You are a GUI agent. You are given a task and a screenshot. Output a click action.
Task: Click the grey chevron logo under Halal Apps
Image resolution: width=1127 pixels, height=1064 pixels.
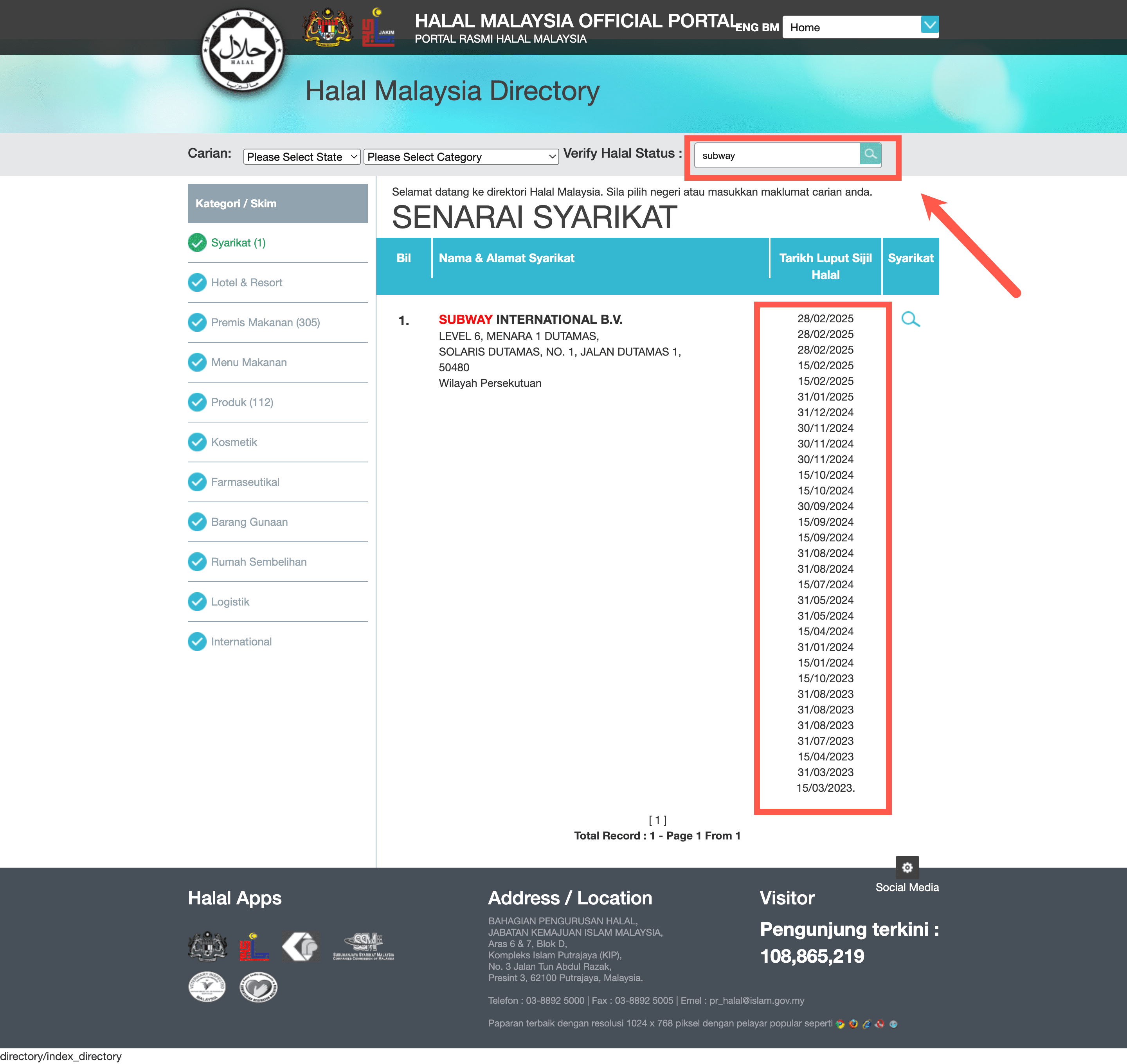[x=300, y=946]
